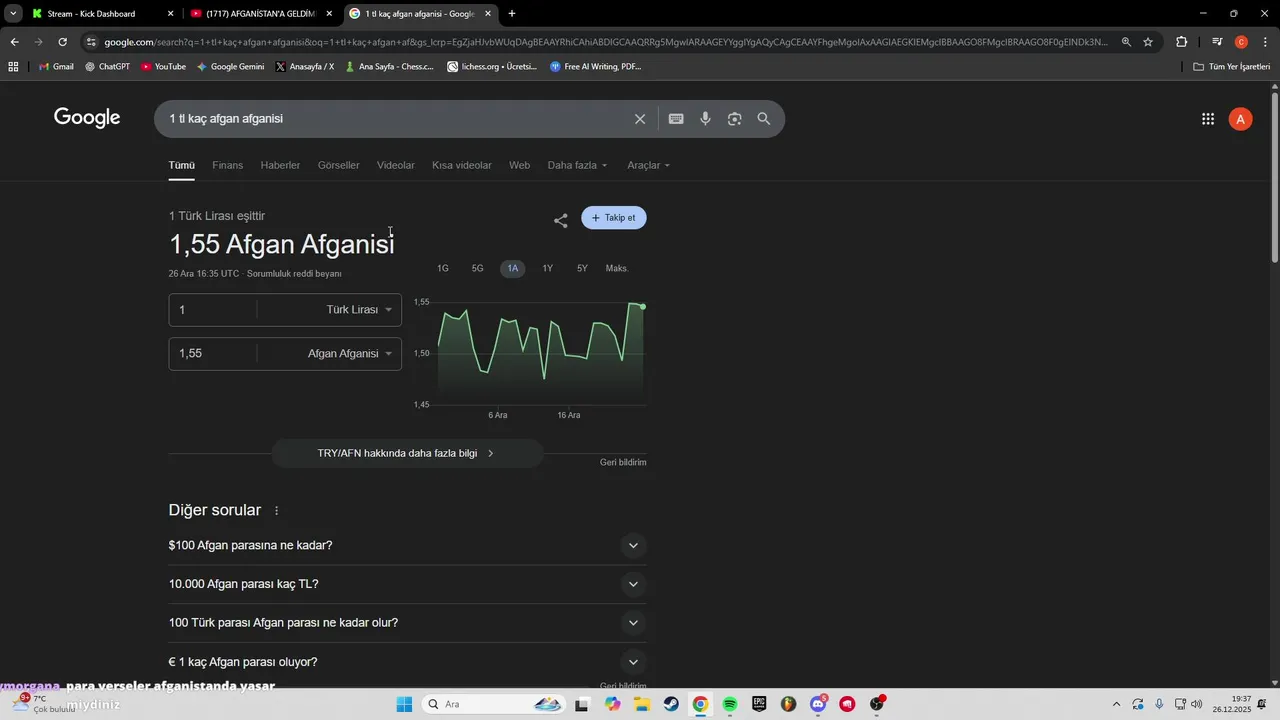Open Epic Games launcher from the taskbar
This screenshot has height=720, width=1280.
pyautogui.click(x=759, y=704)
